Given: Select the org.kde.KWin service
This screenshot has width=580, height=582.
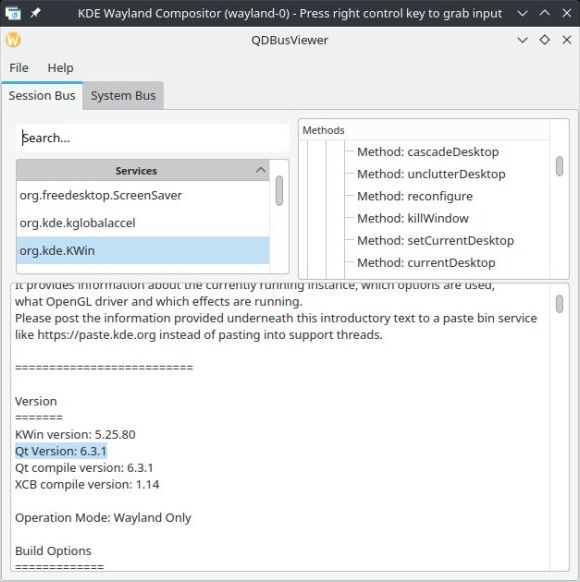Looking at the screenshot, I should pos(143,251).
